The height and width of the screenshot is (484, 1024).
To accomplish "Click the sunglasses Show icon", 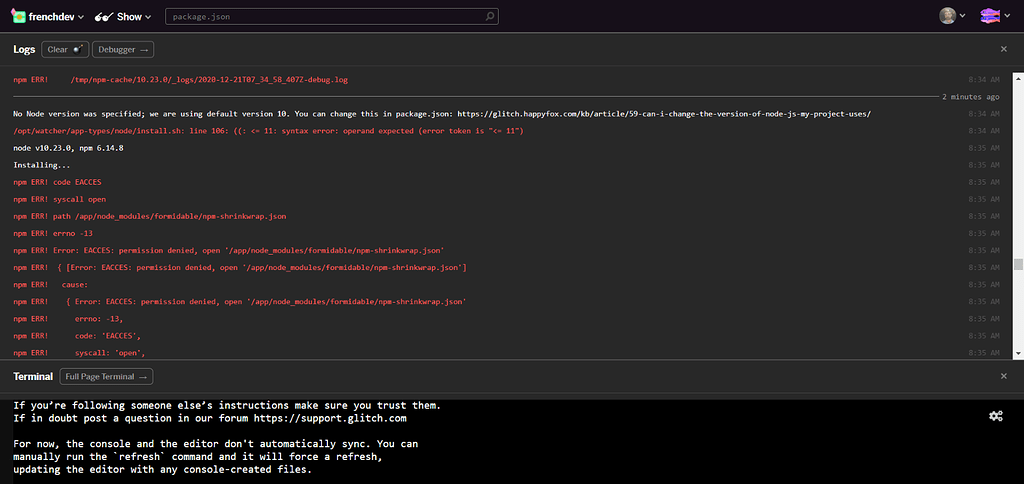I will [103, 17].
